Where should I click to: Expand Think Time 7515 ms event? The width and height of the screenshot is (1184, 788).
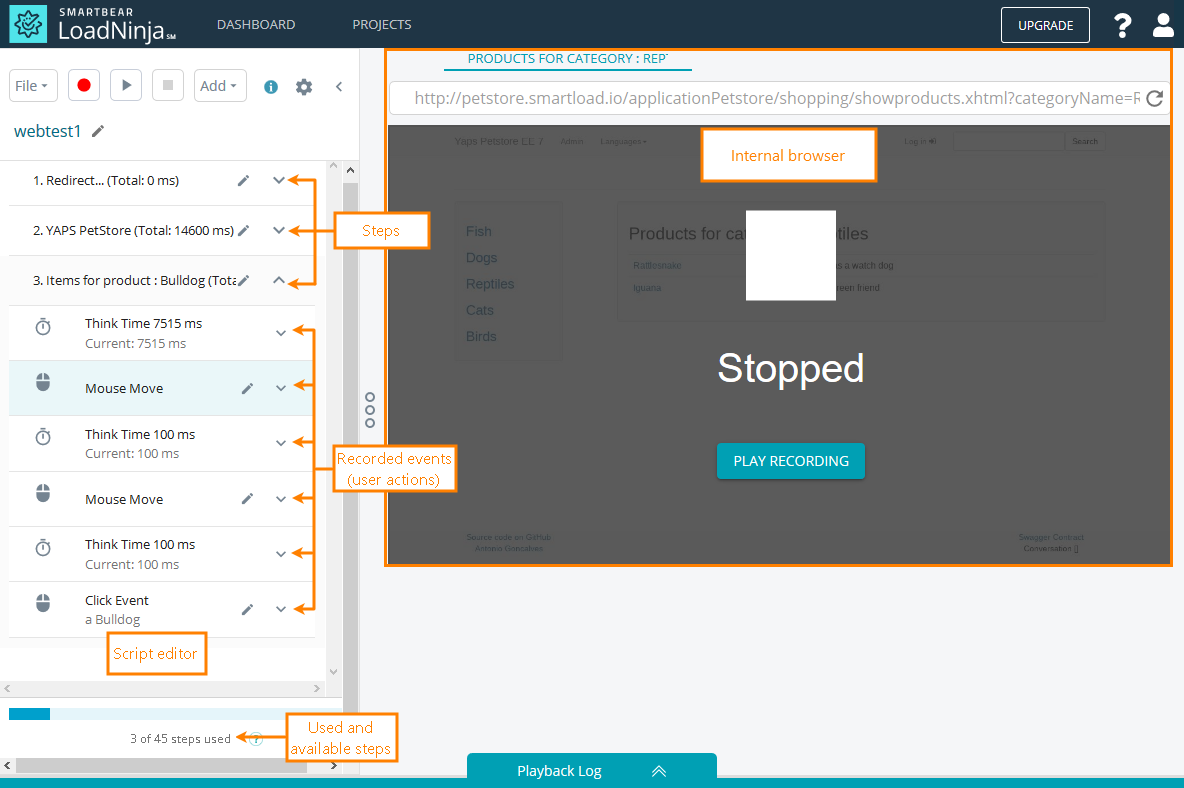click(281, 333)
